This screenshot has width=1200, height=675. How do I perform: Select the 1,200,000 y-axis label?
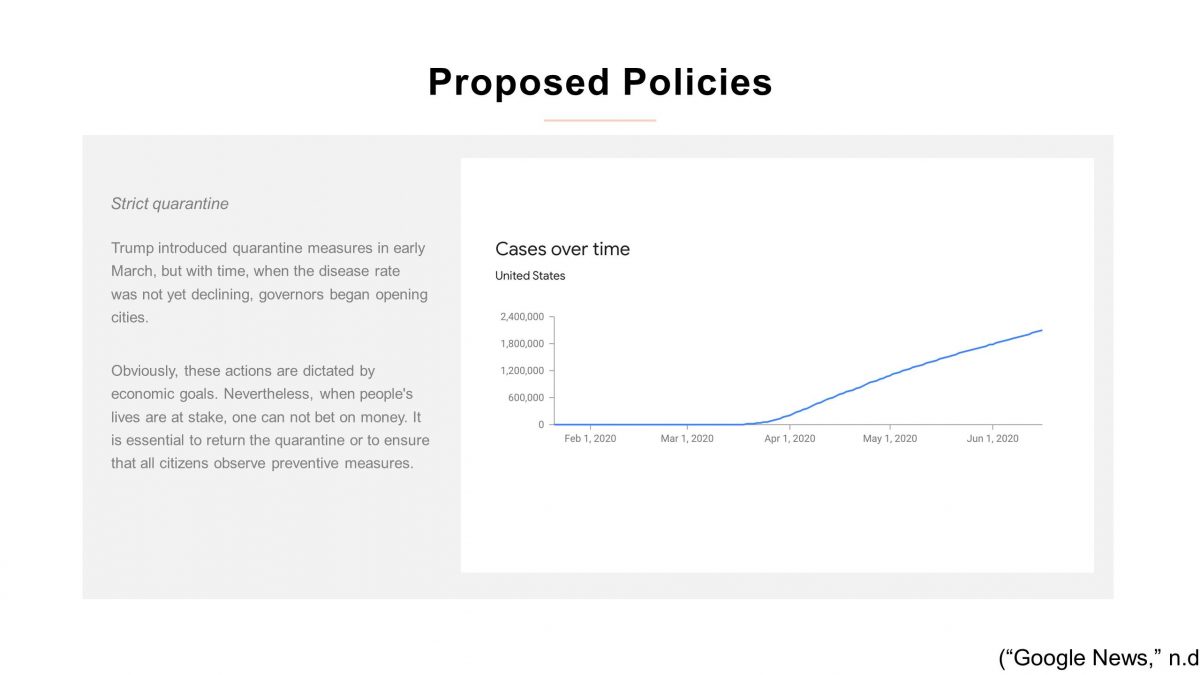pyautogui.click(x=520, y=371)
